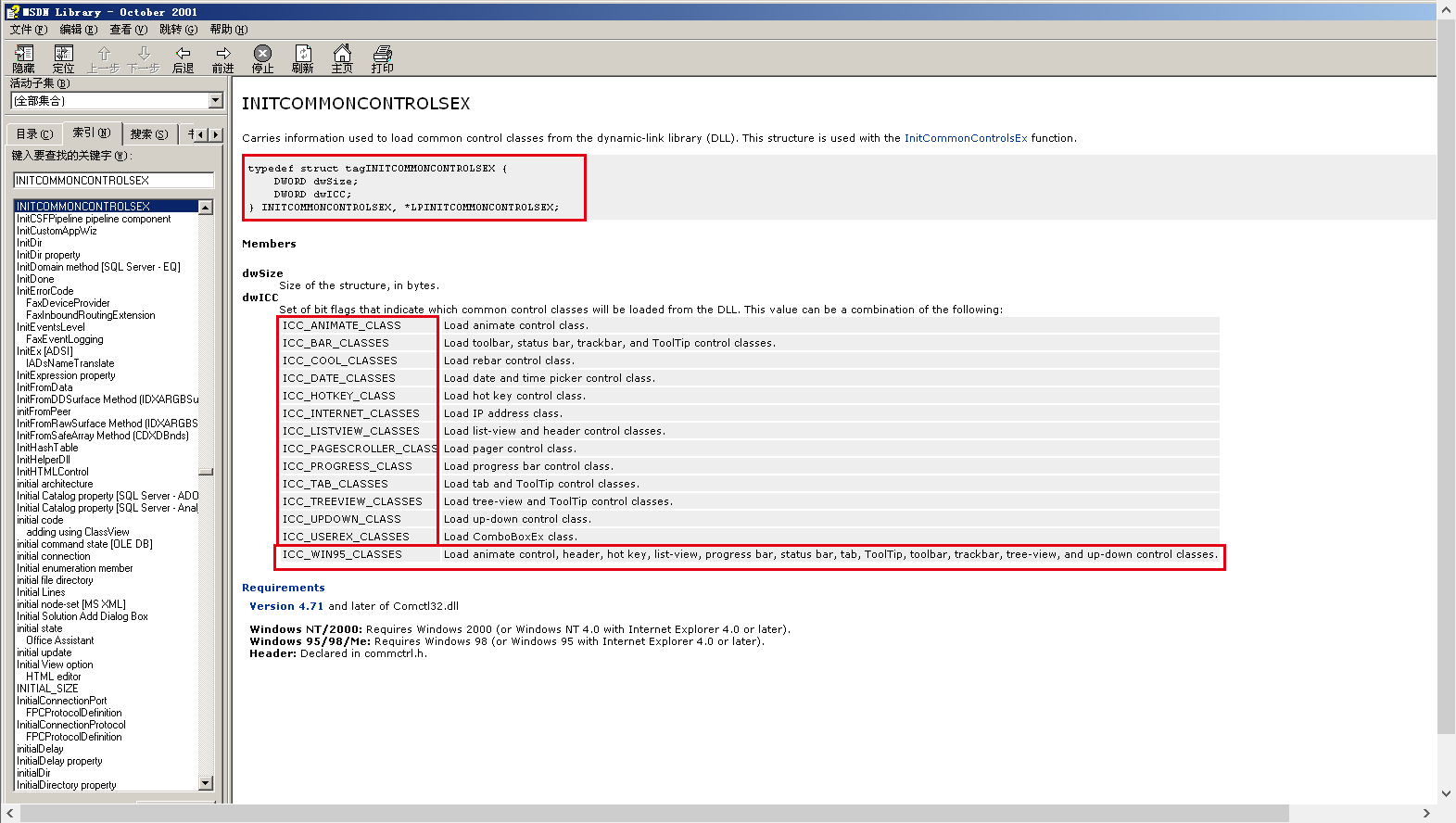Click the Previous (上一步) arrow icon

tap(104, 59)
